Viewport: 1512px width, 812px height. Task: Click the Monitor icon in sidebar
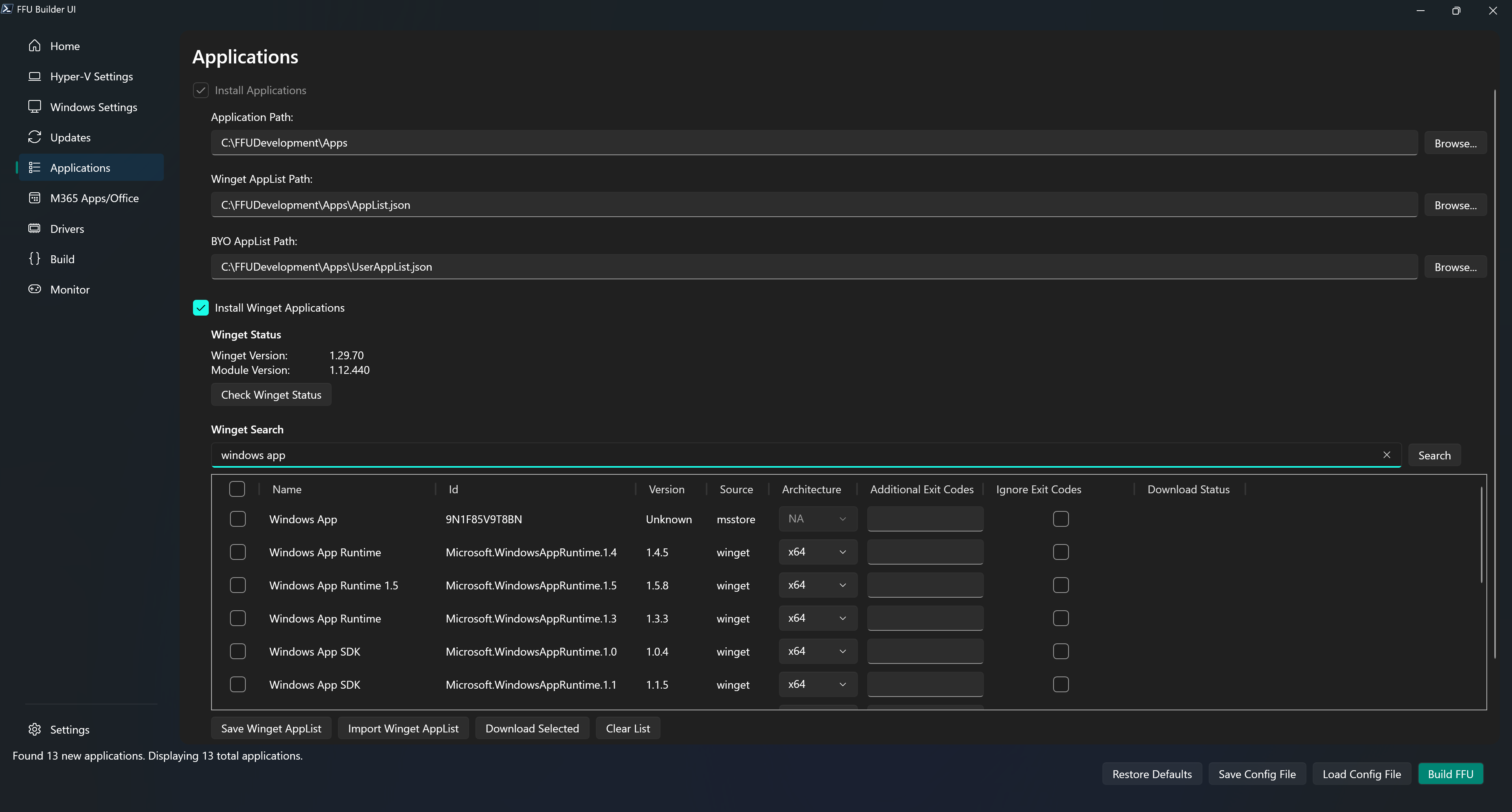pos(35,289)
